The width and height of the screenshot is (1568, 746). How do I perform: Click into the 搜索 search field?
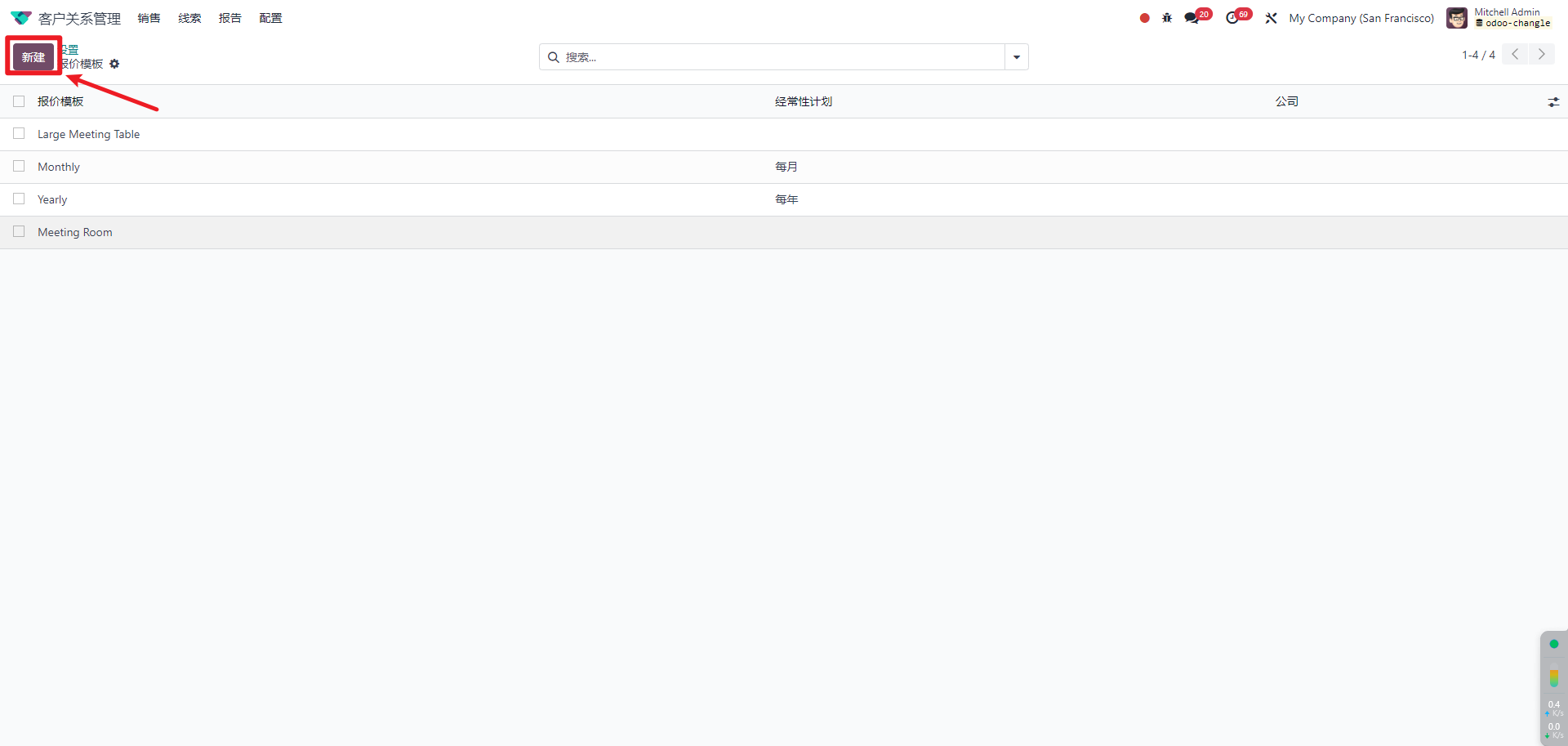[x=776, y=57]
